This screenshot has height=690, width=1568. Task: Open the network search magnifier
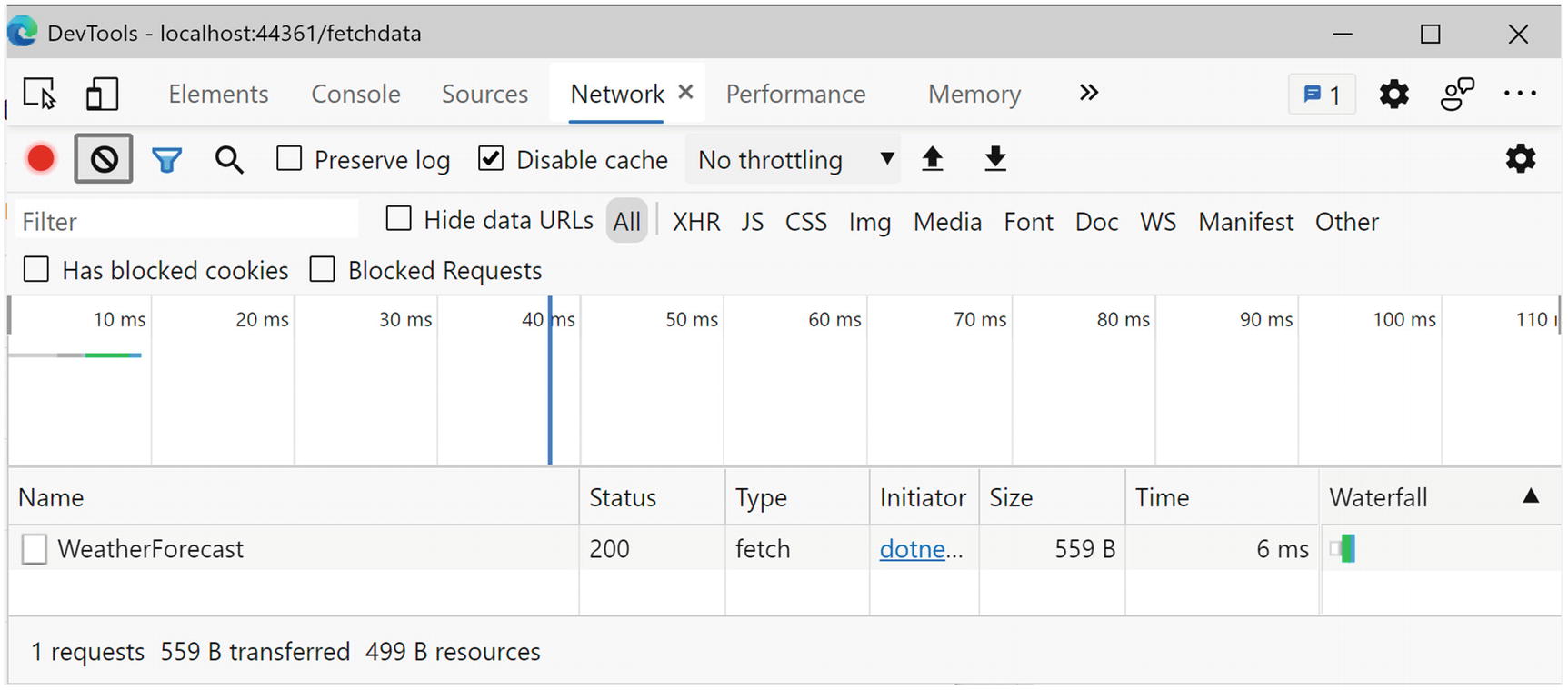tap(229, 160)
